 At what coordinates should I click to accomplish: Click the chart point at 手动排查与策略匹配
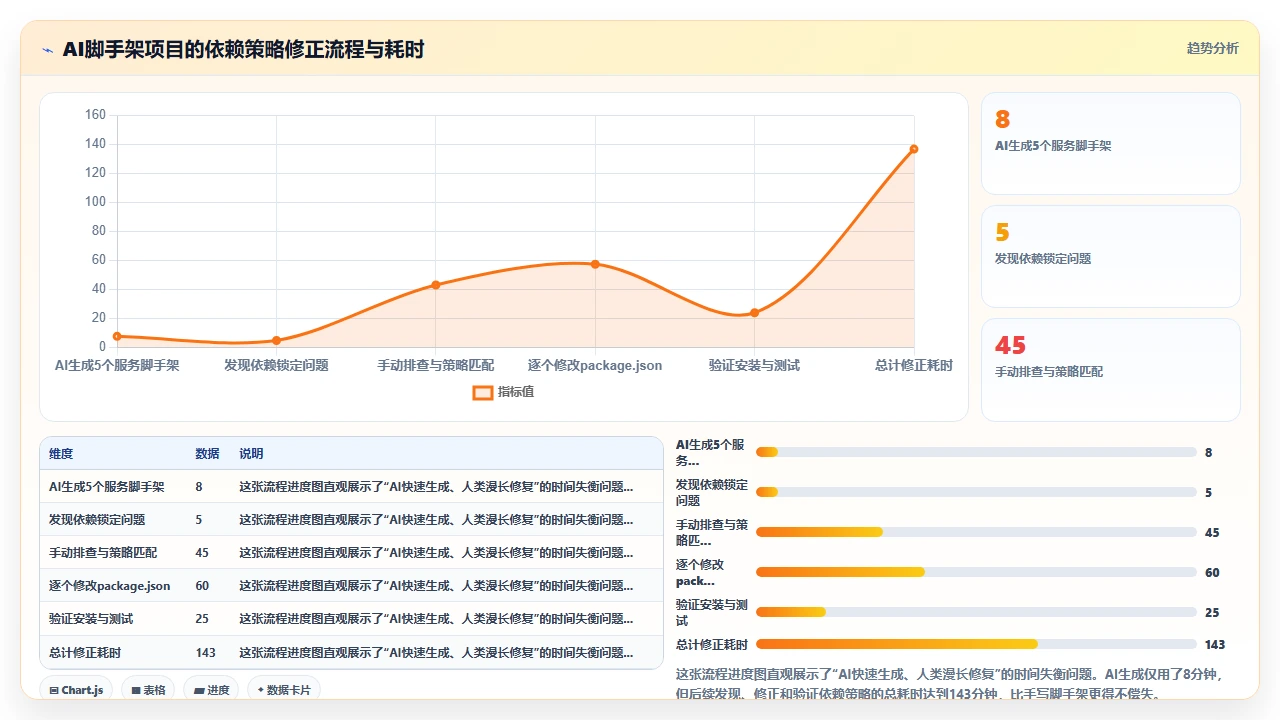tap(436, 285)
